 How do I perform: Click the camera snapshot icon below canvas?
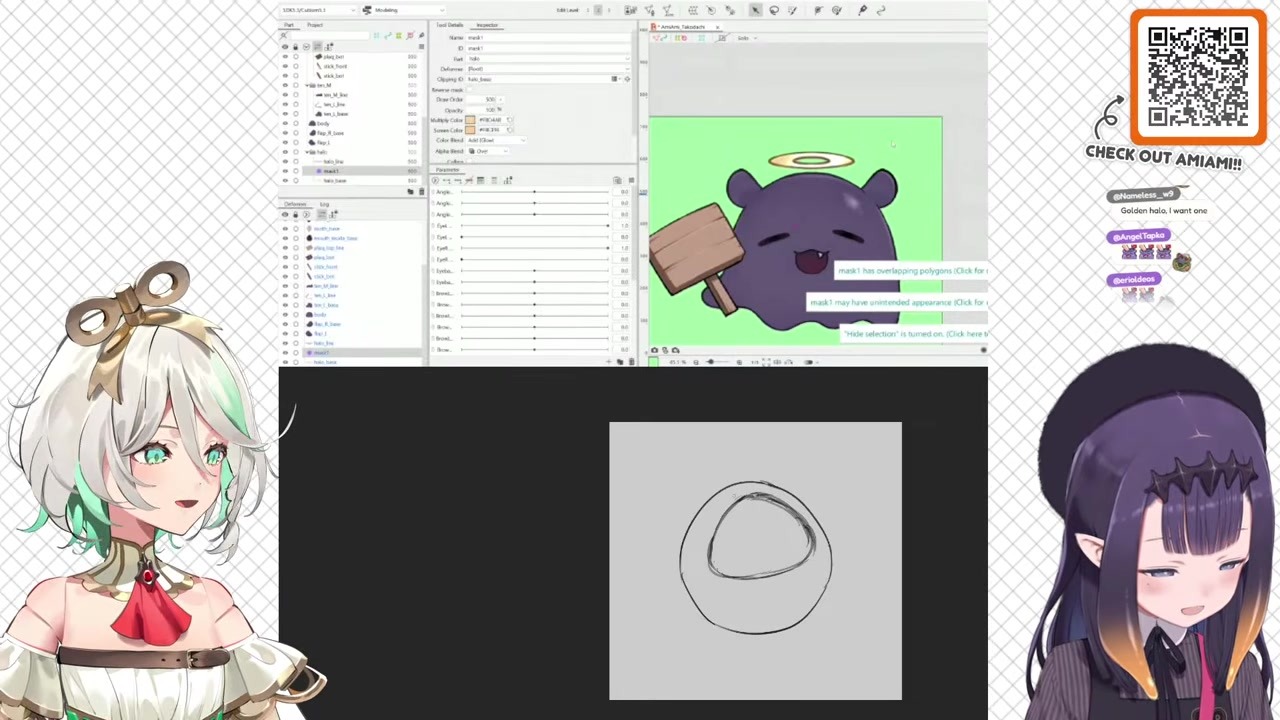pos(654,351)
